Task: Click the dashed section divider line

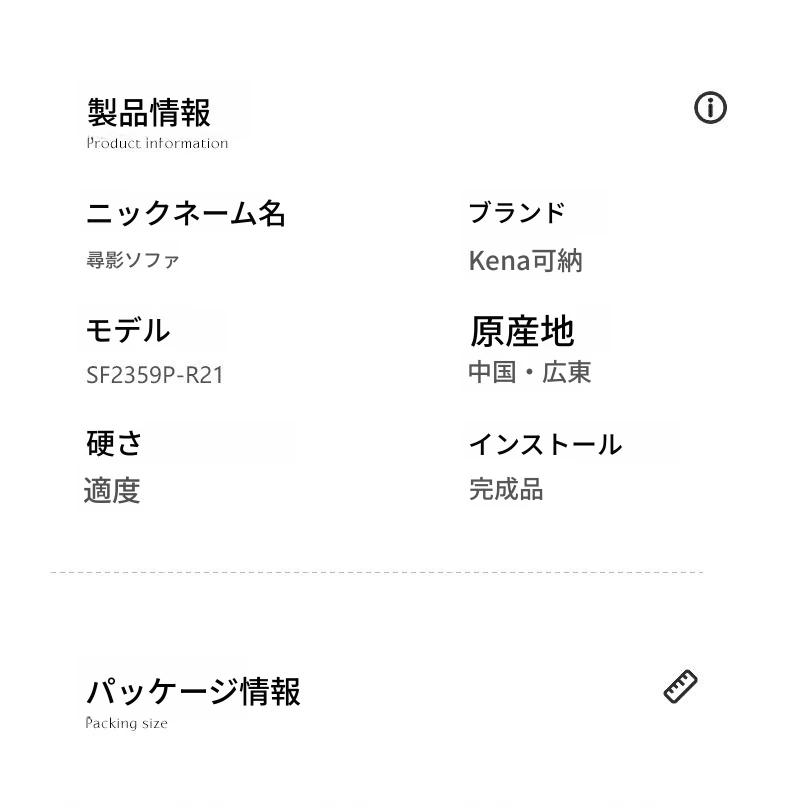Action: (377, 572)
